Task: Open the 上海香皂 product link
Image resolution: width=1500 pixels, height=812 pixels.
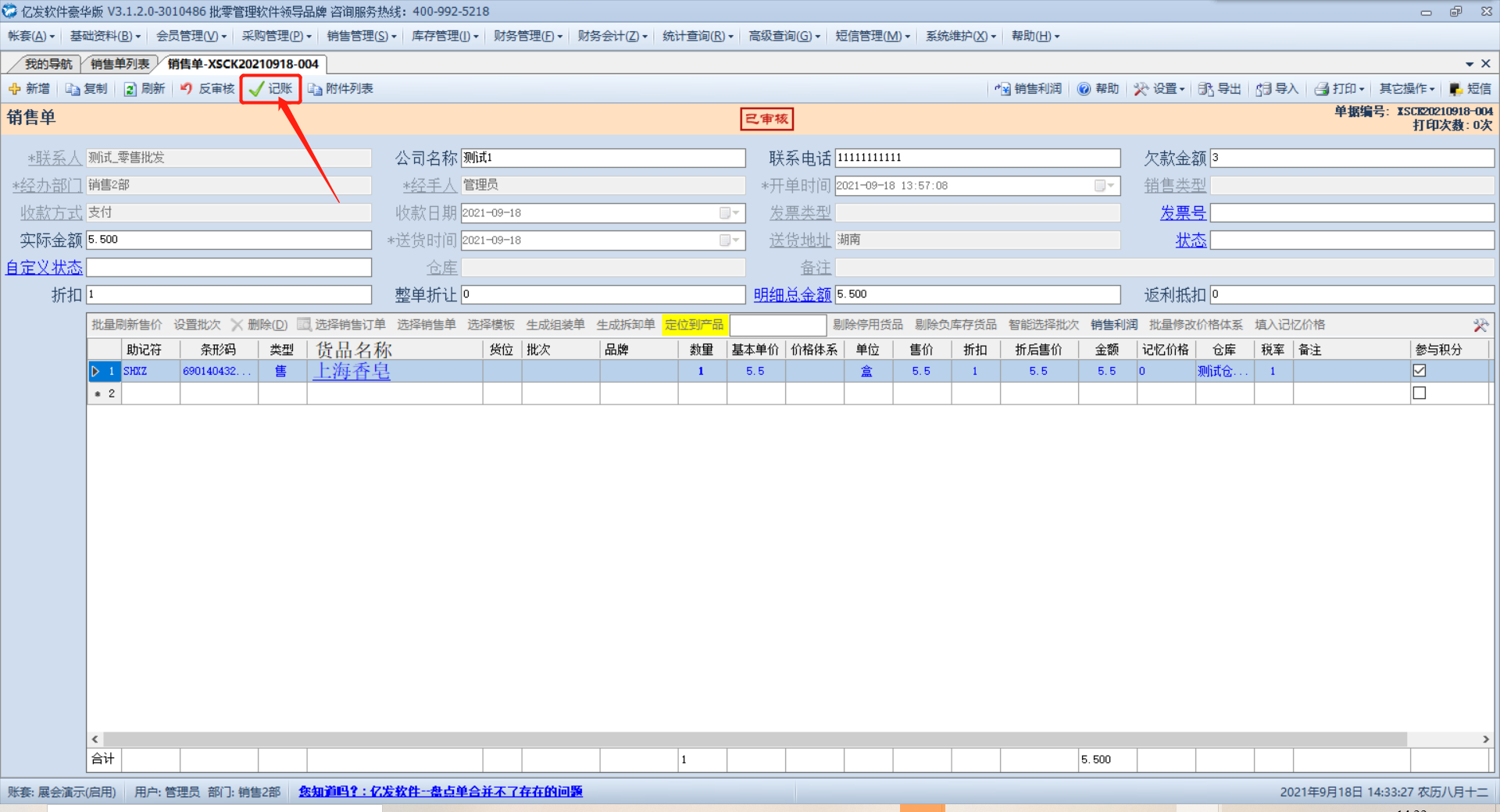Action: [352, 371]
